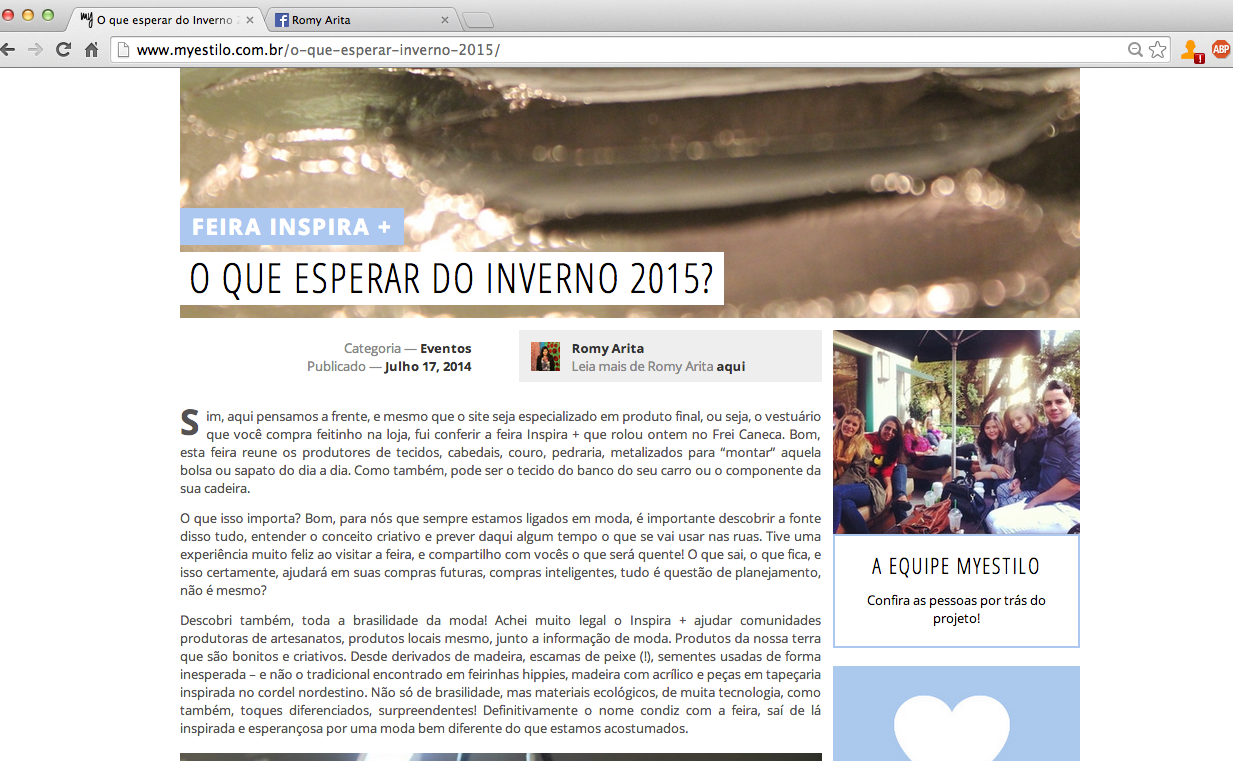
Task: Switch to the Romy Arita Facebook tab
Action: [x=362, y=20]
